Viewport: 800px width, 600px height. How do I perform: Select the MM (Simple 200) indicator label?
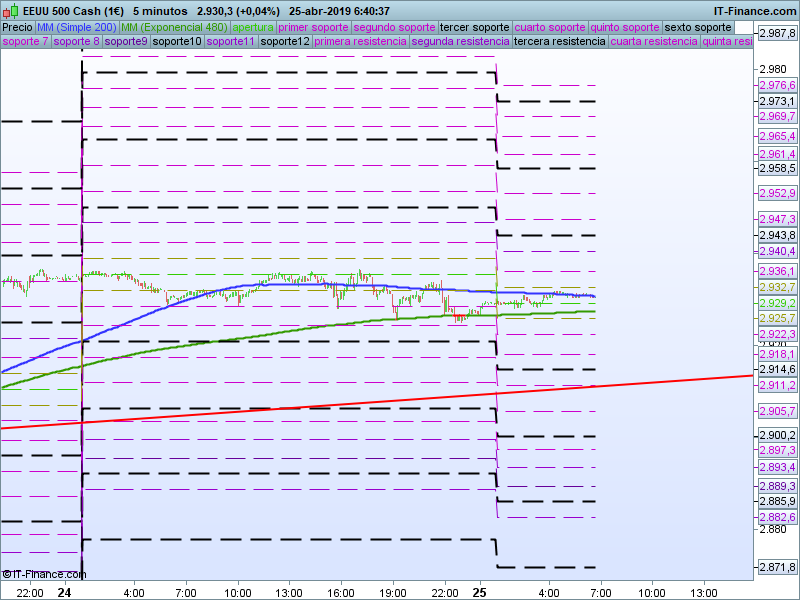point(77,28)
